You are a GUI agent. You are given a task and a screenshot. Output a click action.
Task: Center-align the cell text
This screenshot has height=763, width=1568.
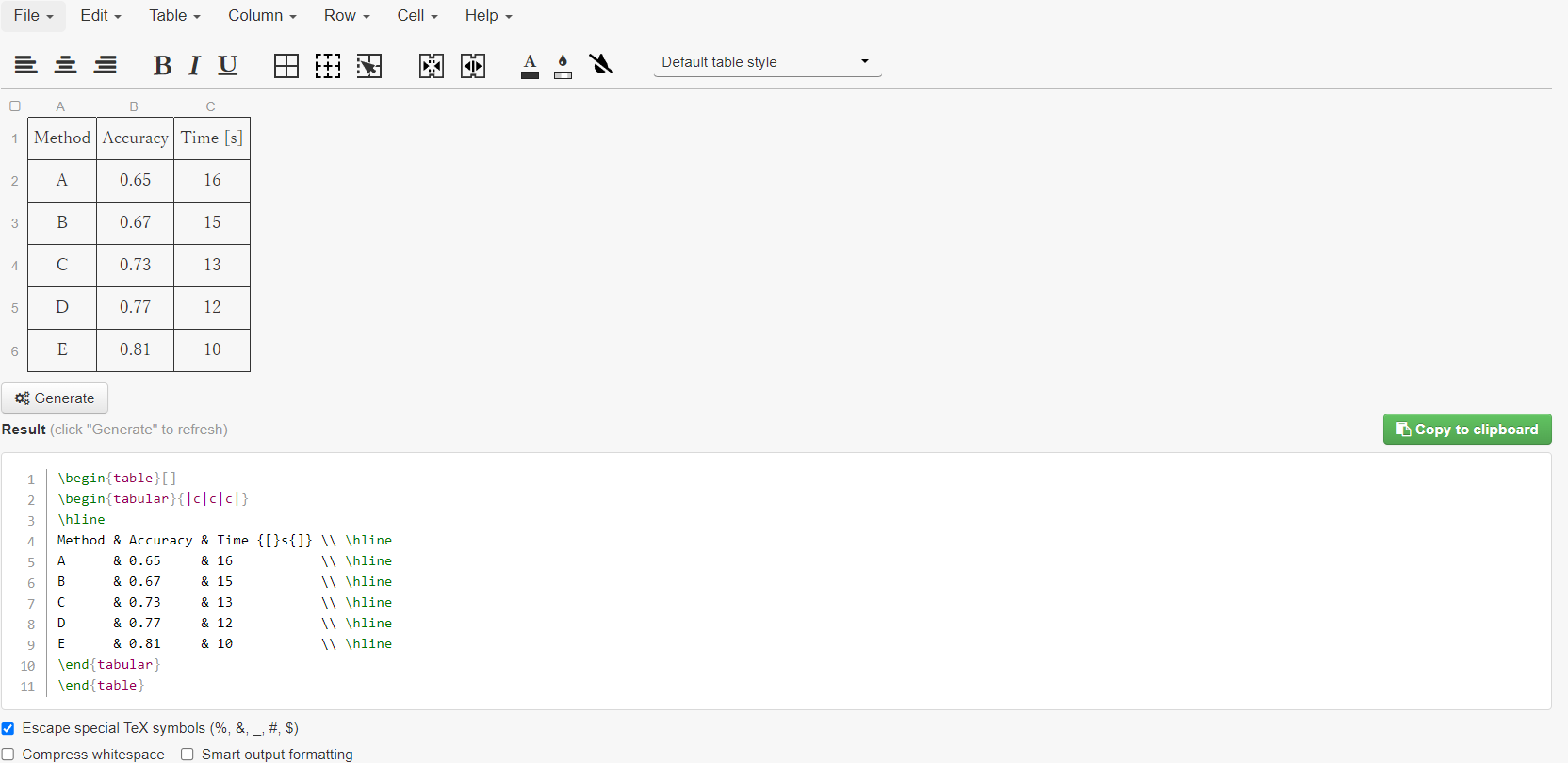(66, 65)
